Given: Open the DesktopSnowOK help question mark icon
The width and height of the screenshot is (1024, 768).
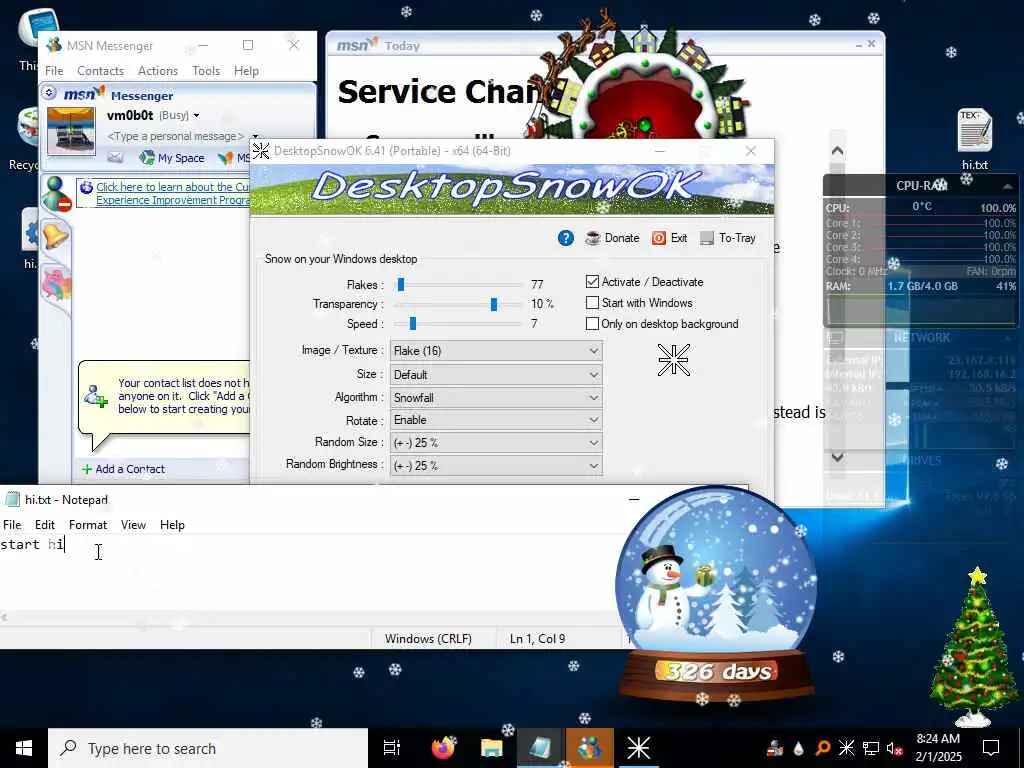Looking at the screenshot, I should point(566,238).
